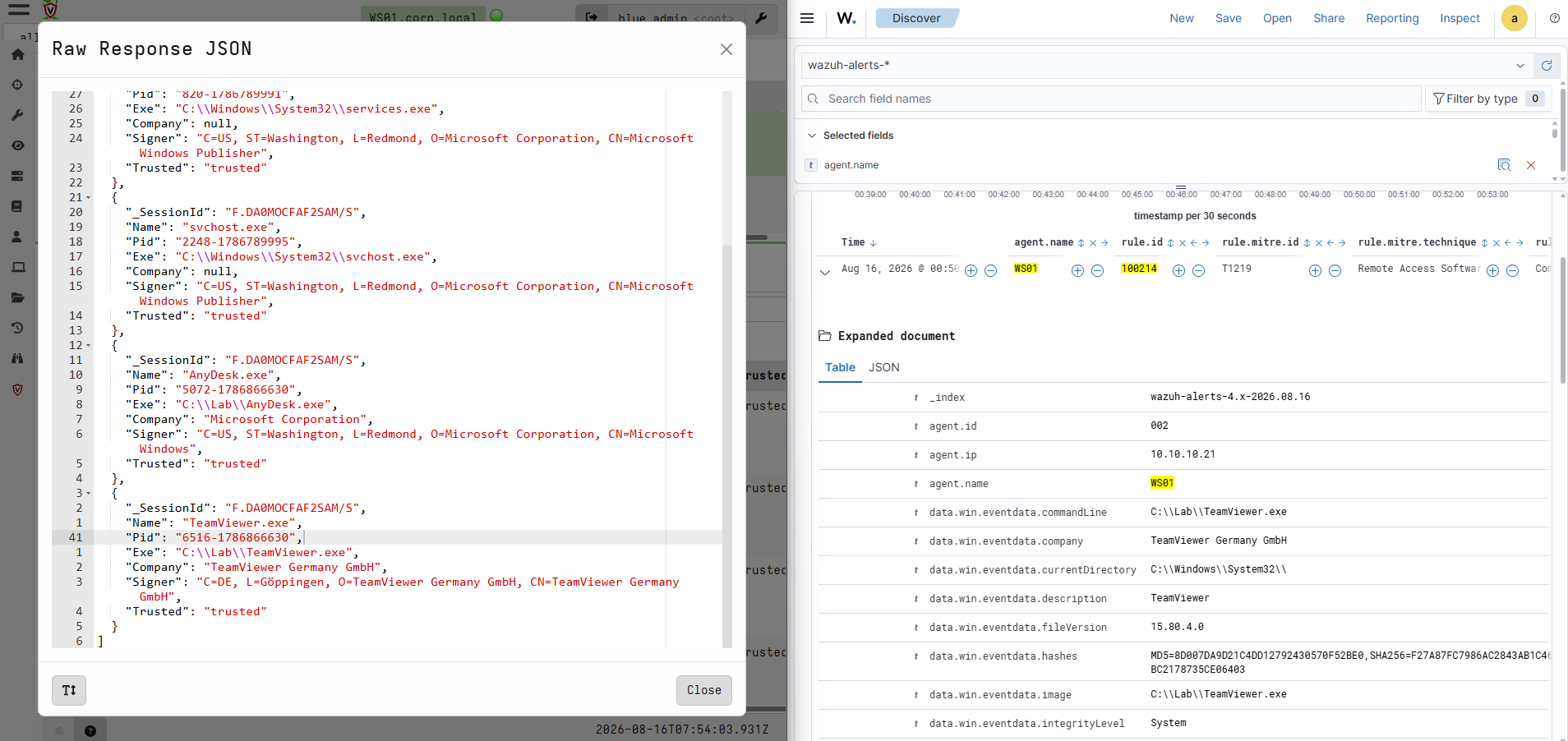This screenshot has width=1568, height=741.
Task: Click Share in the Wazuh top bar
Action: tap(1329, 18)
